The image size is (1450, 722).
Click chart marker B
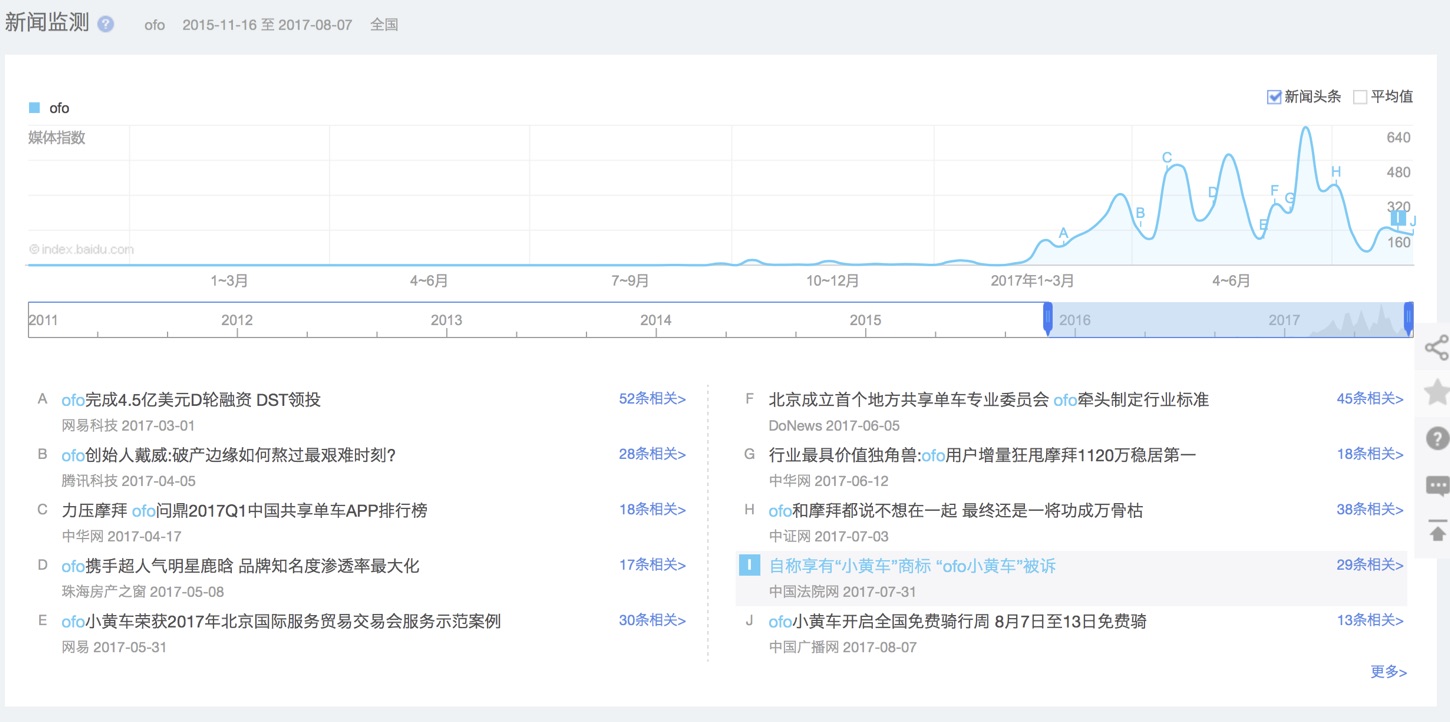[1140, 212]
